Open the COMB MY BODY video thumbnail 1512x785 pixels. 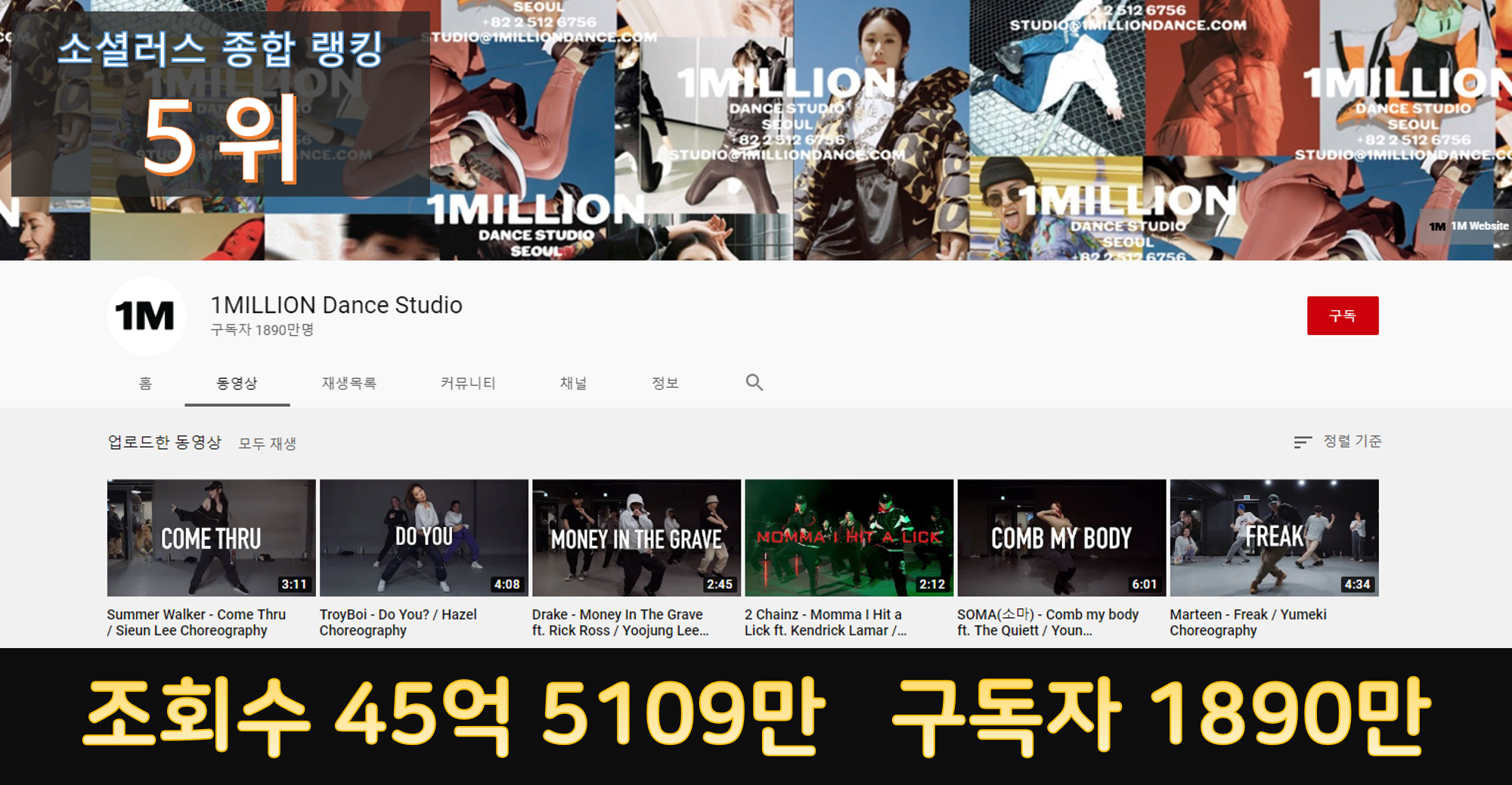(1062, 538)
